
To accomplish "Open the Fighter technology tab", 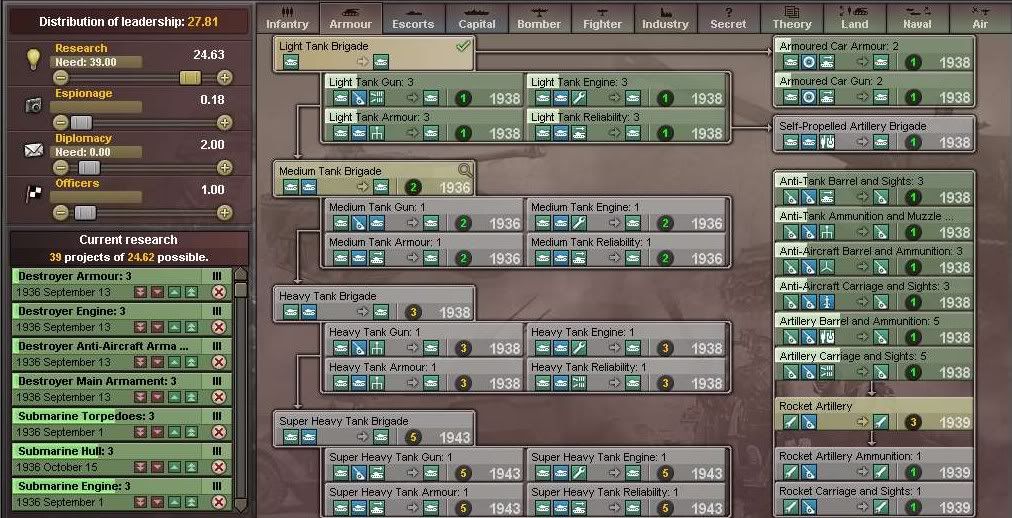I will 603,18.
